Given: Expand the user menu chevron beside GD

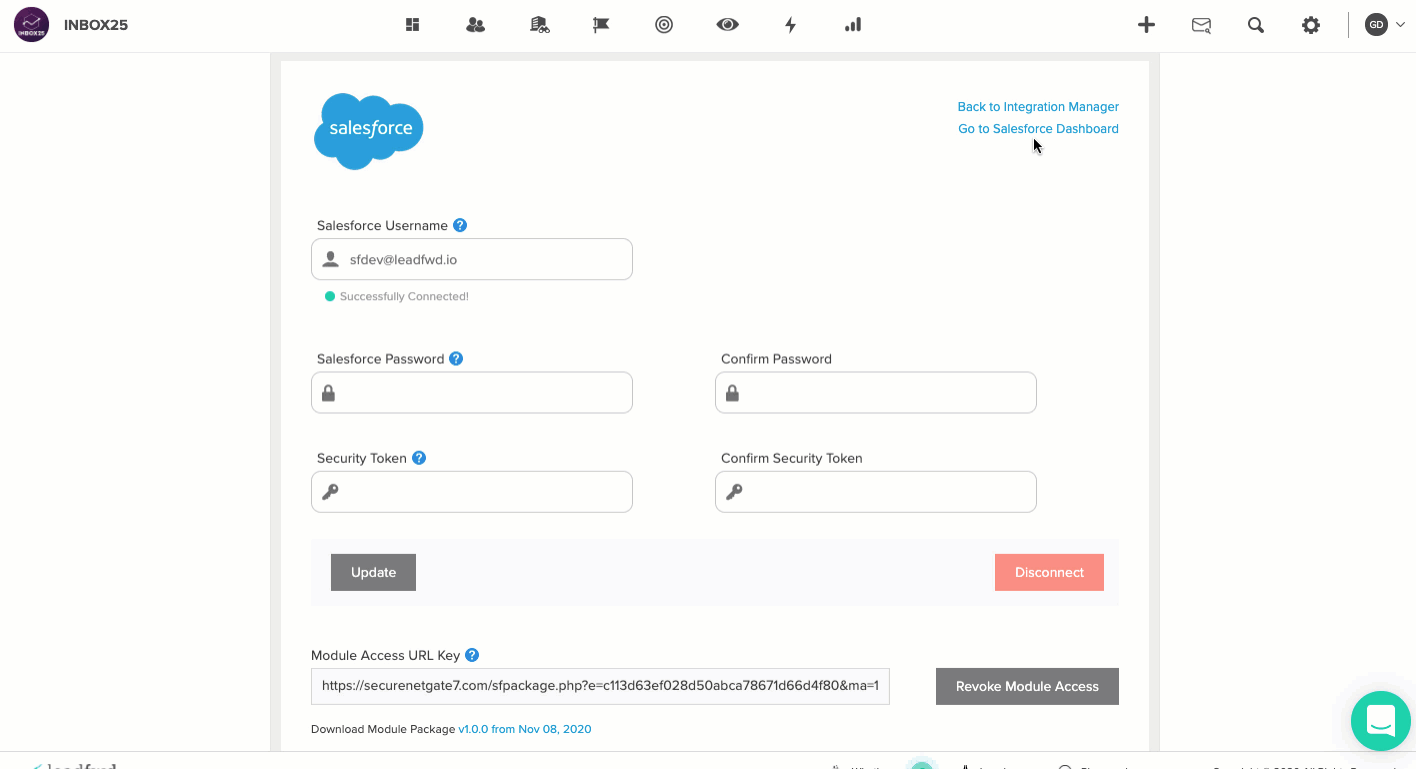Looking at the screenshot, I should [x=1400, y=25].
